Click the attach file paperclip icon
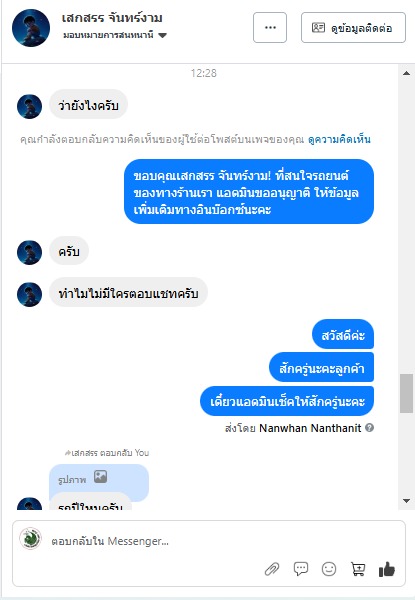 pyautogui.click(x=272, y=569)
